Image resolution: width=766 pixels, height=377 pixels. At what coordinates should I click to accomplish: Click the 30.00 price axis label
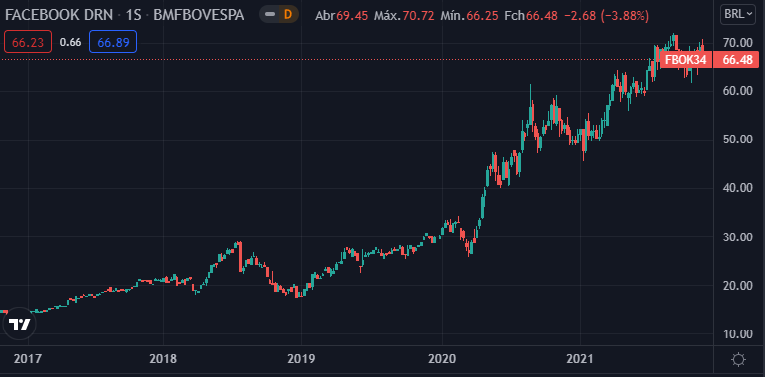tap(738, 237)
